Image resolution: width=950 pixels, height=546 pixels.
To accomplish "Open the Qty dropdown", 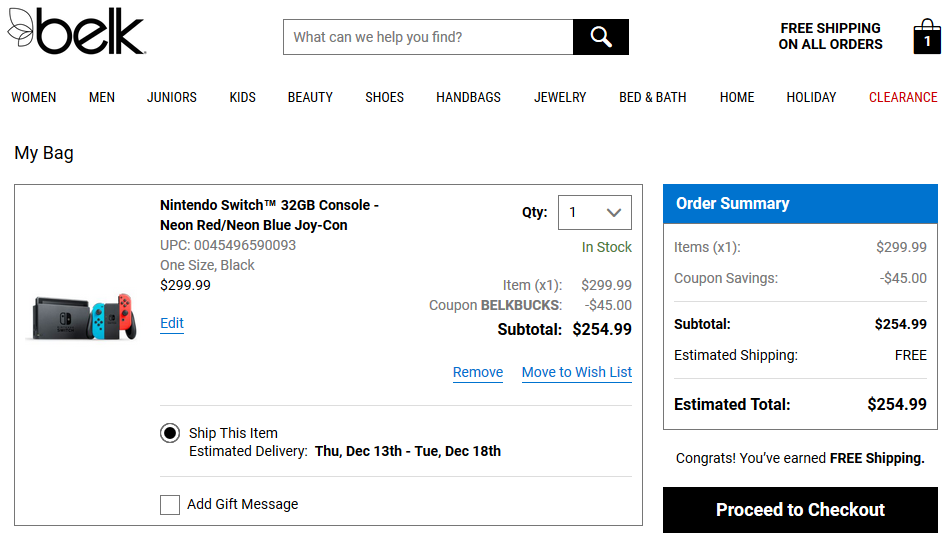I will 594,212.
